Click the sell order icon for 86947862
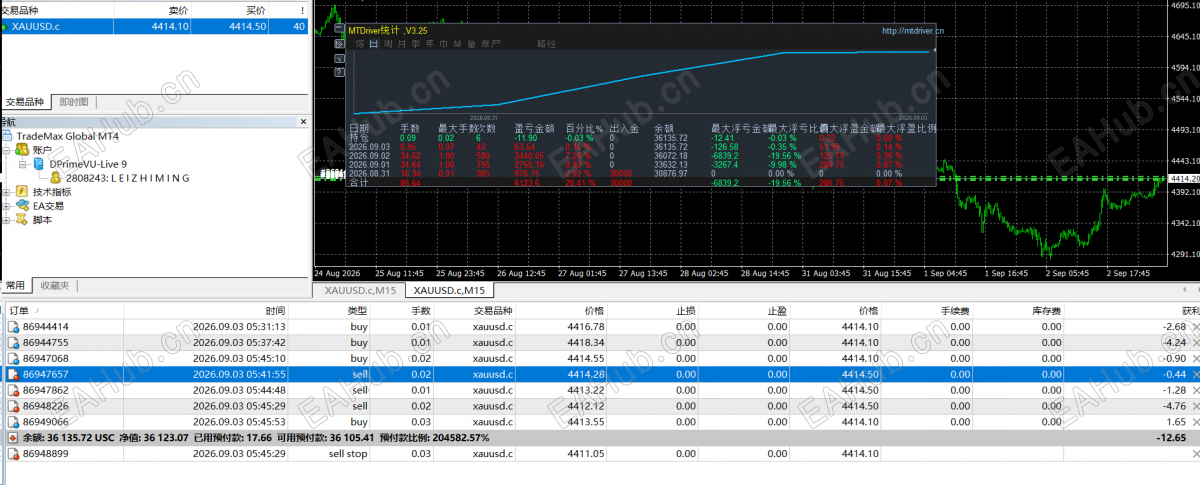The width and height of the screenshot is (1200, 485). (x=14, y=390)
